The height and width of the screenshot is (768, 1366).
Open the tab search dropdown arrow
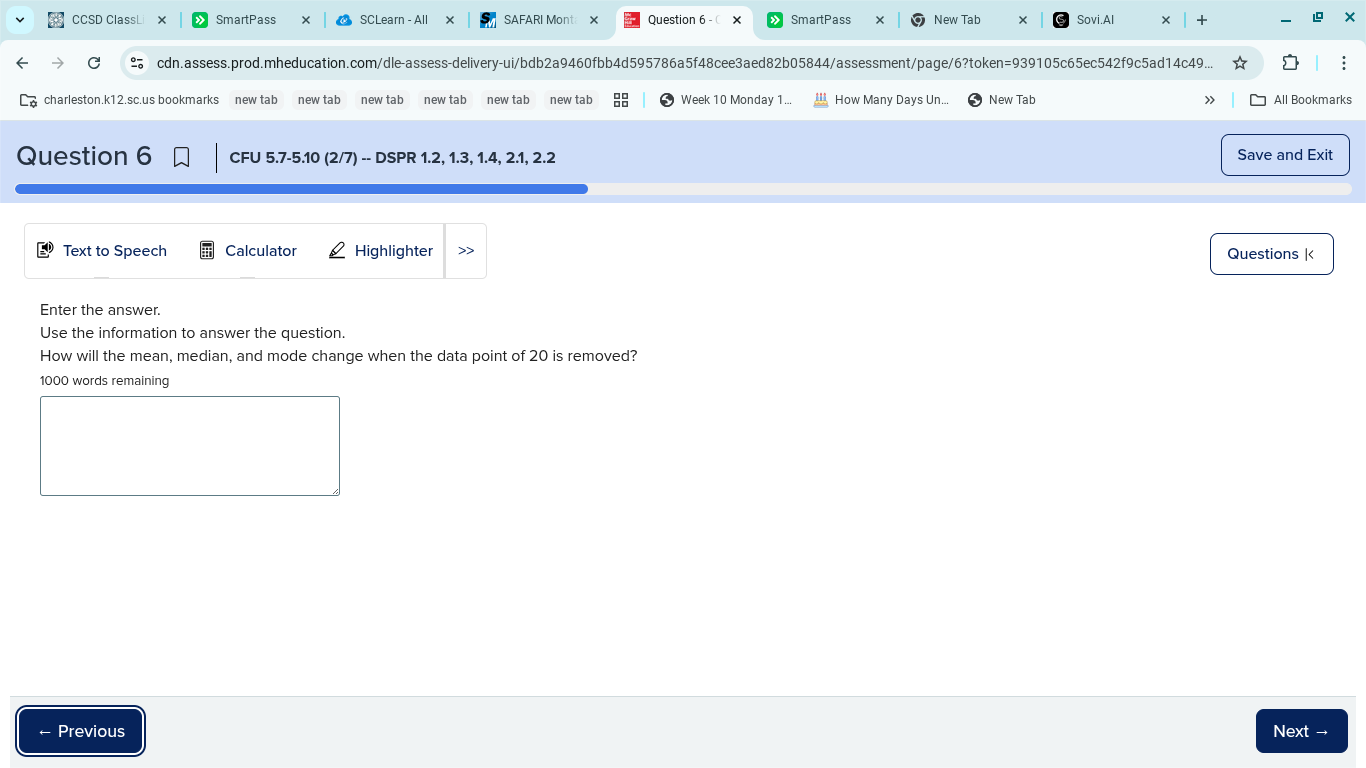click(x=19, y=19)
